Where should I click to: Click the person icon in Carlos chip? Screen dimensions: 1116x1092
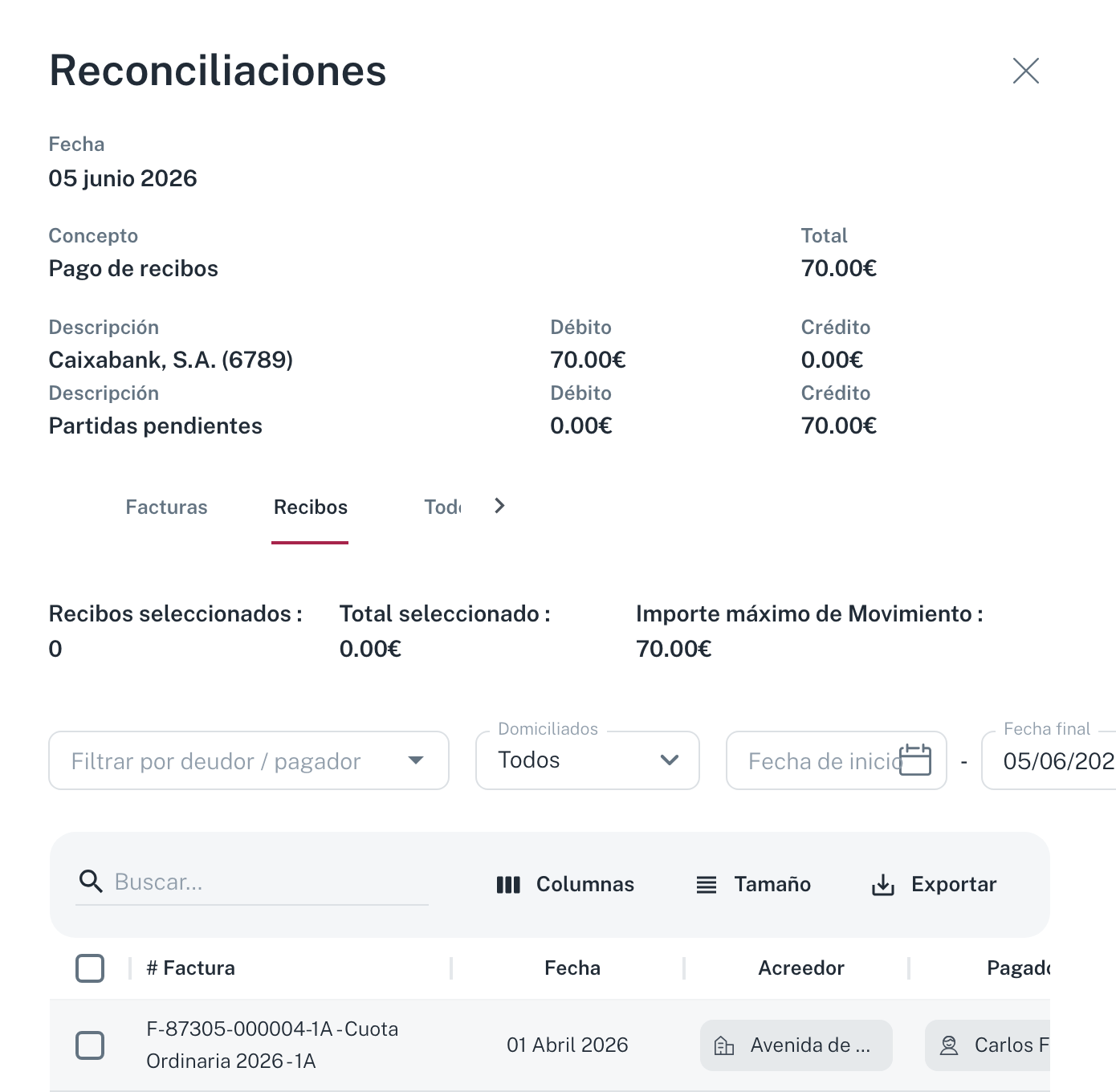click(949, 1045)
